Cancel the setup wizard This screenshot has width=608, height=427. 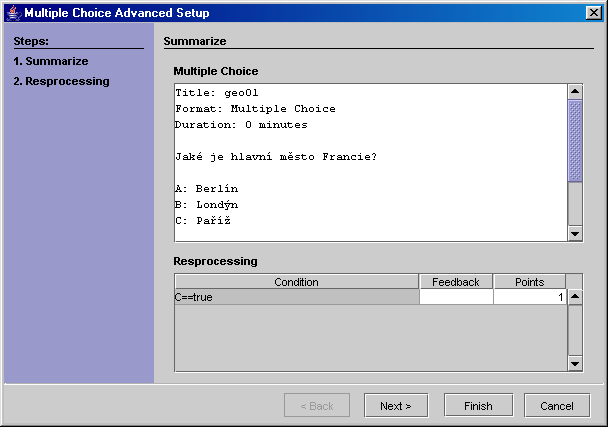coord(557,406)
